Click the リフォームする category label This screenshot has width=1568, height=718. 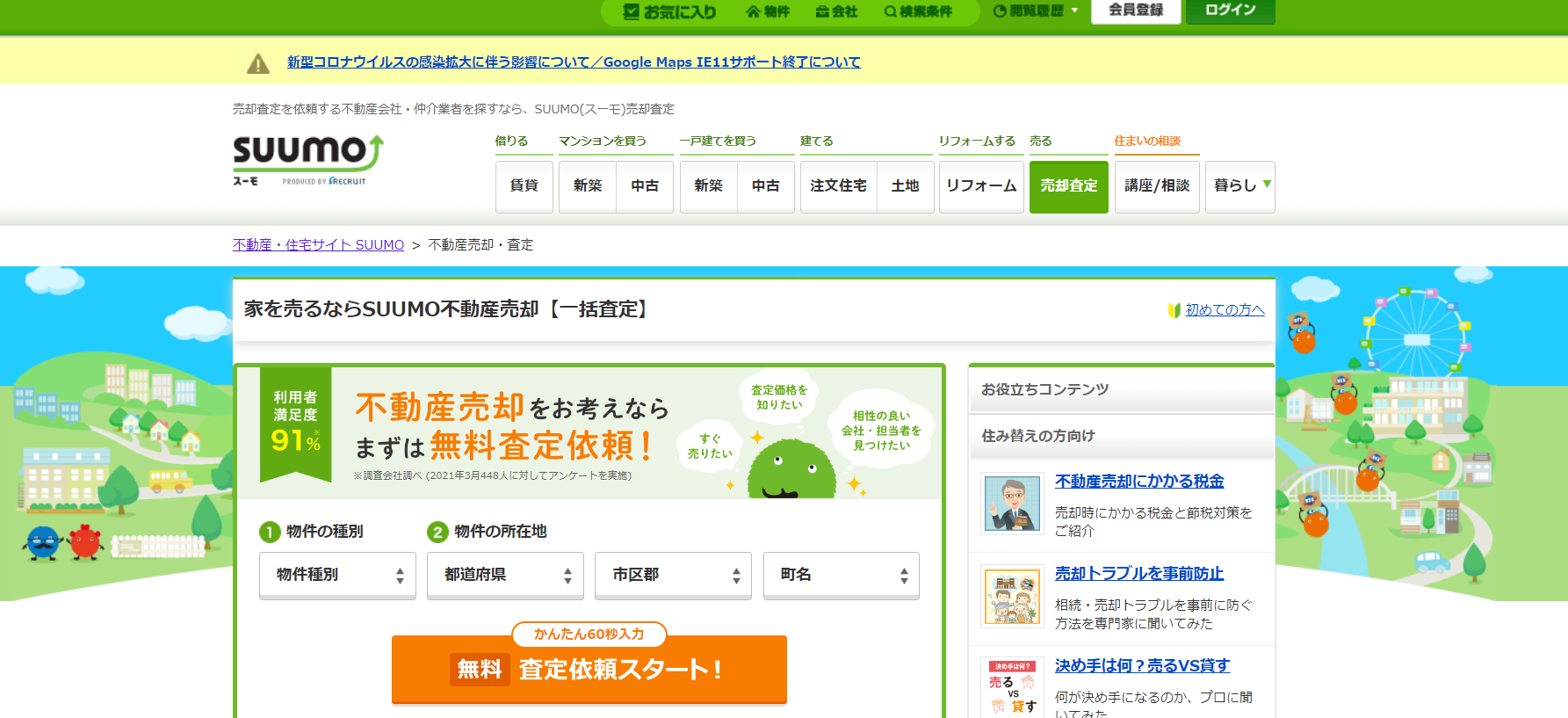(x=977, y=141)
